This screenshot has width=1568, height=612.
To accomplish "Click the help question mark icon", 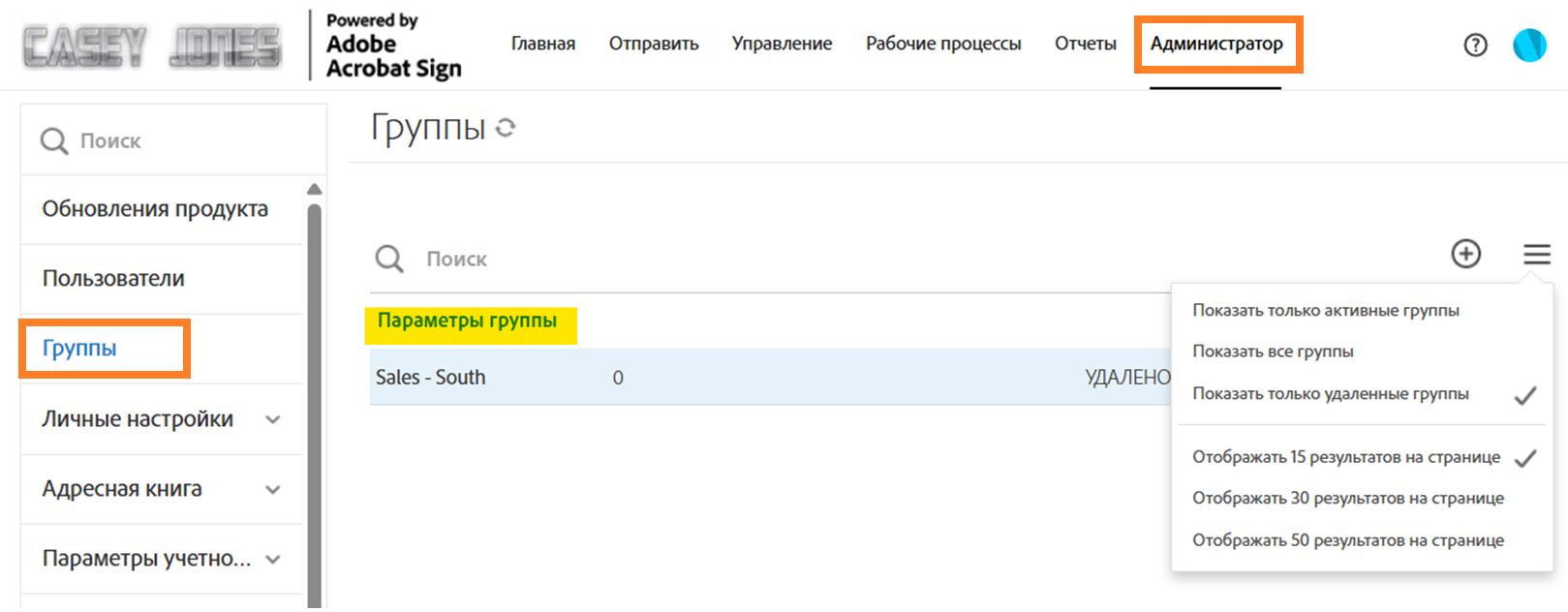I will coord(1475,45).
